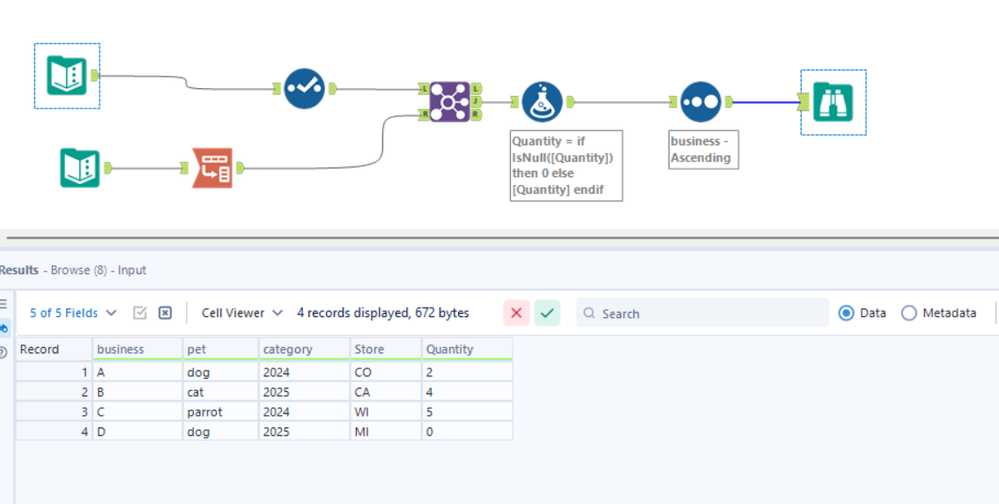Select the Data radio button
The image size is (999, 504).
coord(846,313)
